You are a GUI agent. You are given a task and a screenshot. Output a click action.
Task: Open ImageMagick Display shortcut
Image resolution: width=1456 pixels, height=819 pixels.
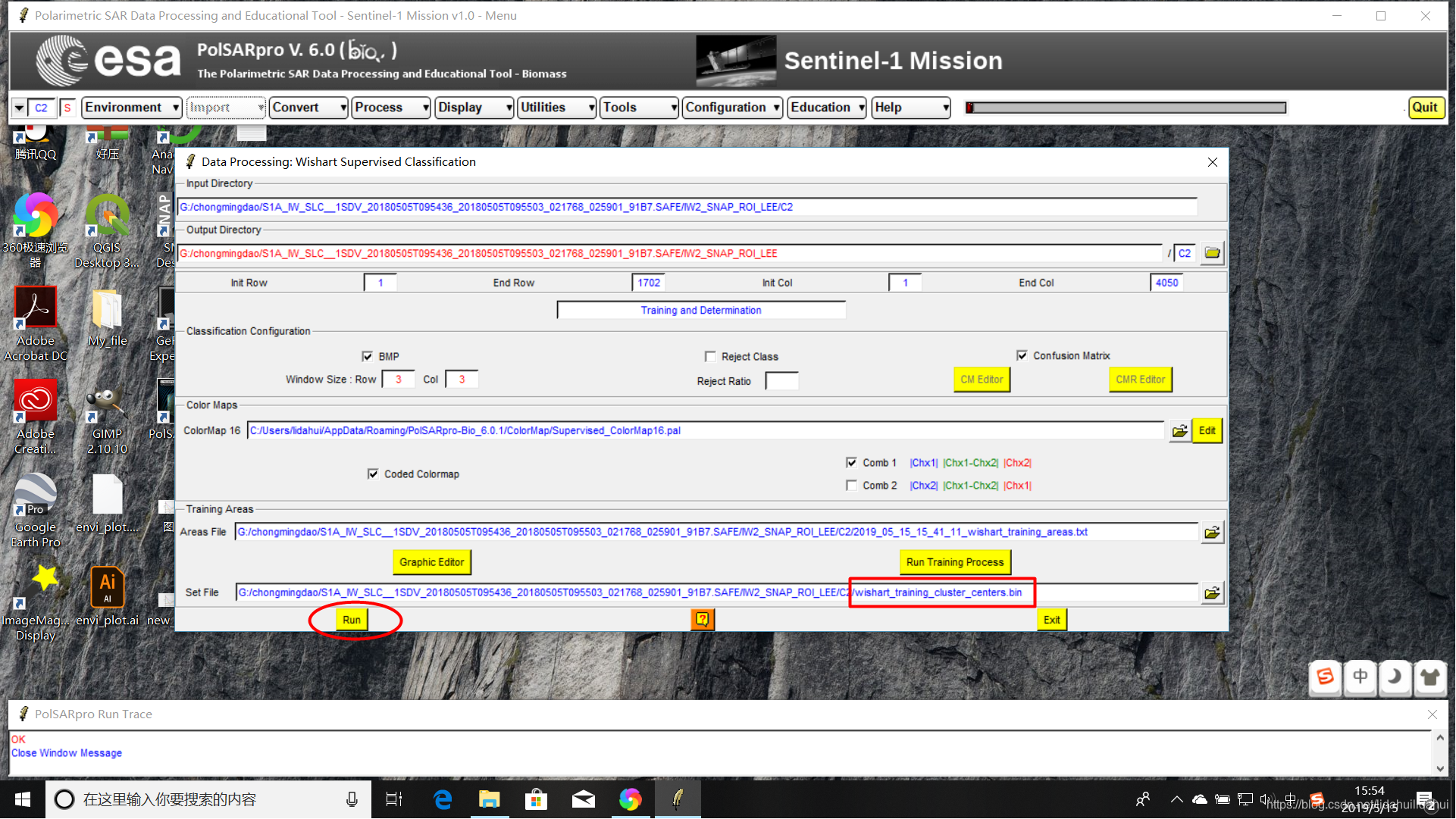point(36,604)
